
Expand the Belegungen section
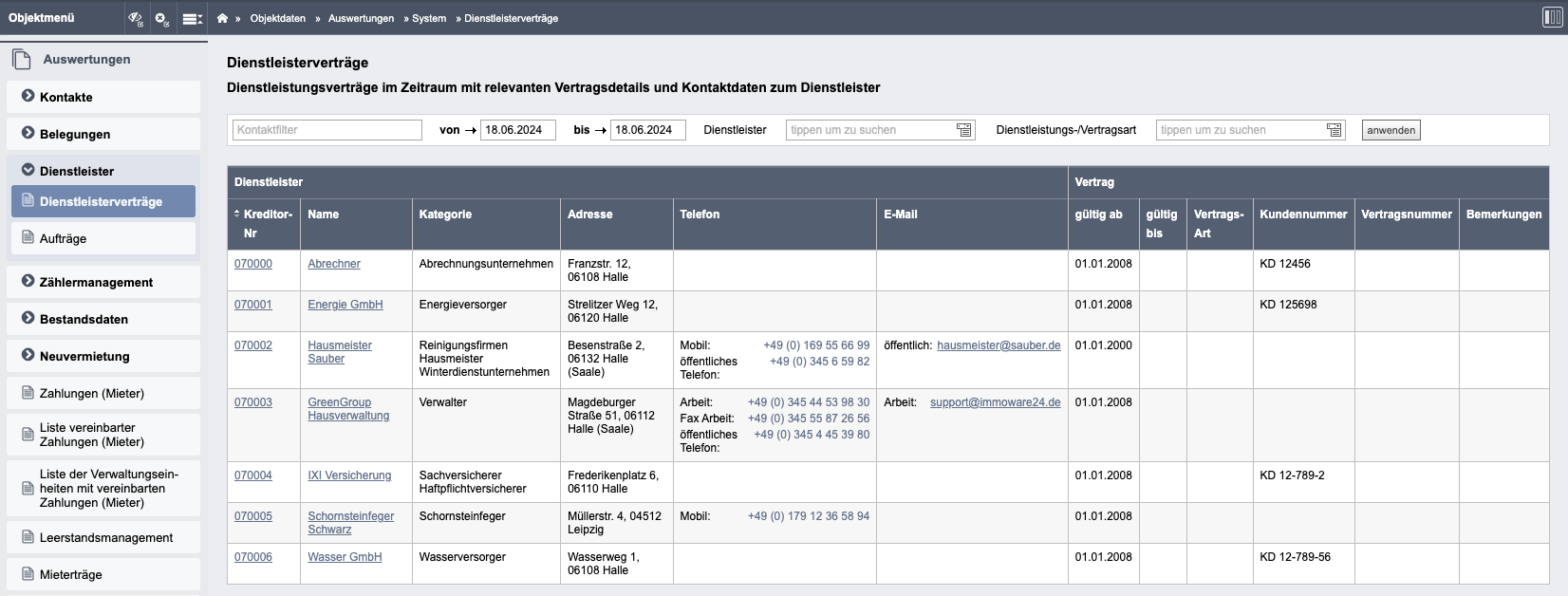(103, 134)
